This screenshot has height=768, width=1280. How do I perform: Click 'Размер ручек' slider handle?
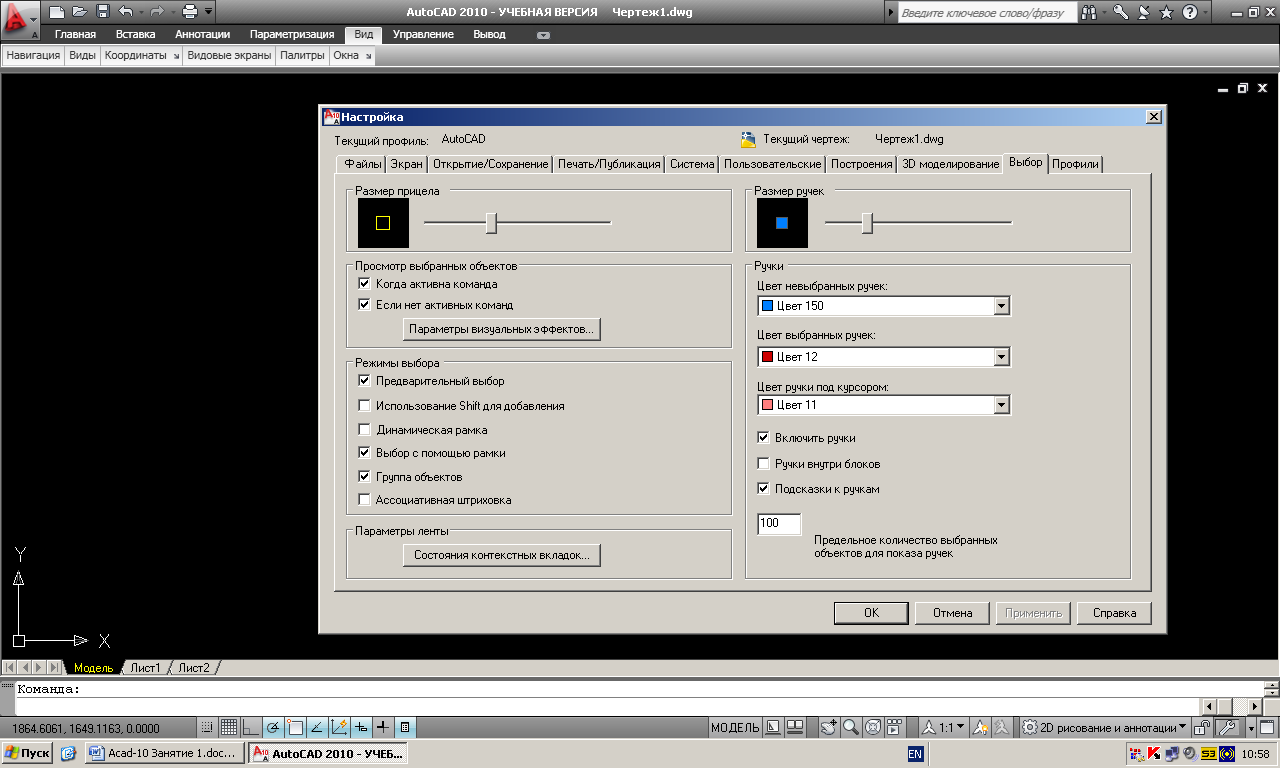tap(867, 222)
